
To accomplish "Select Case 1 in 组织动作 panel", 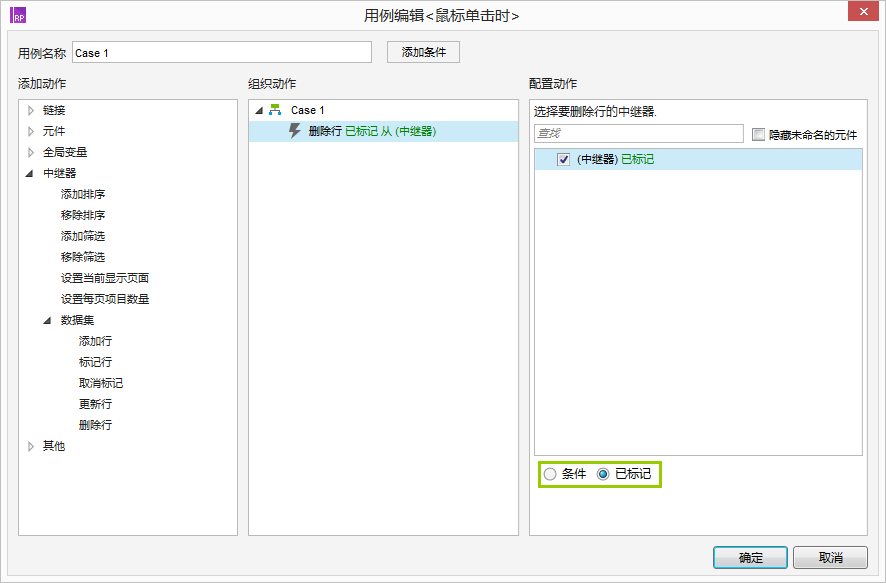I will pos(307,110).
